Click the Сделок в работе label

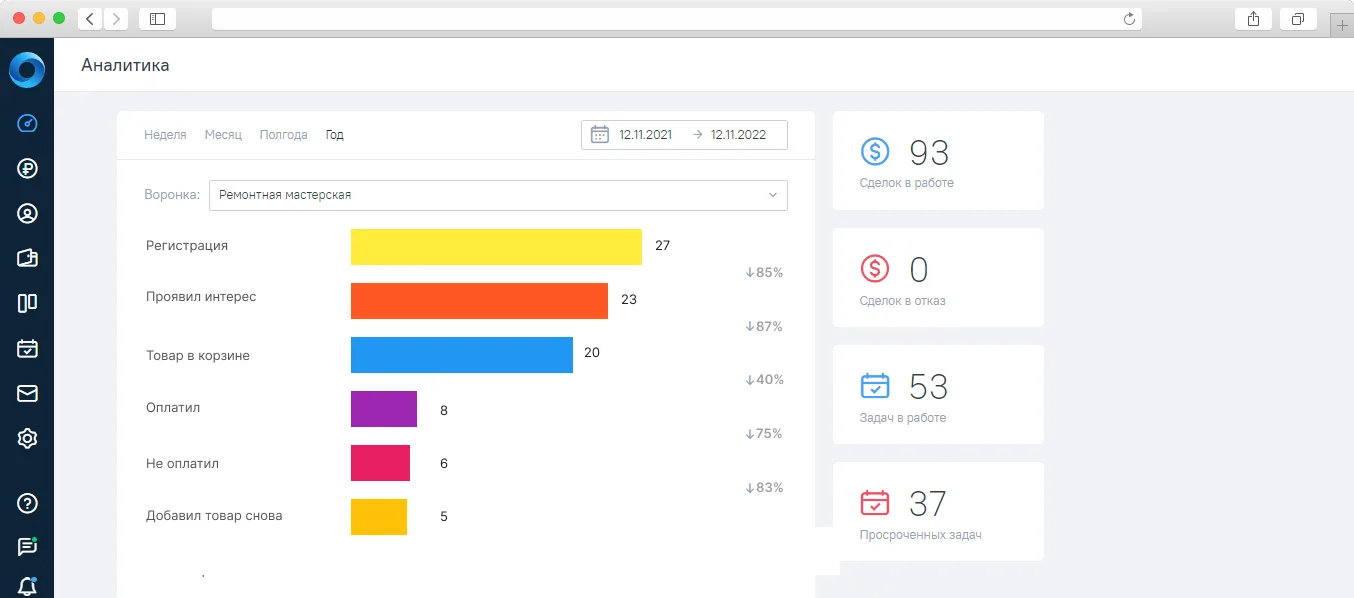pyautogui.click(x=906, y=183)
